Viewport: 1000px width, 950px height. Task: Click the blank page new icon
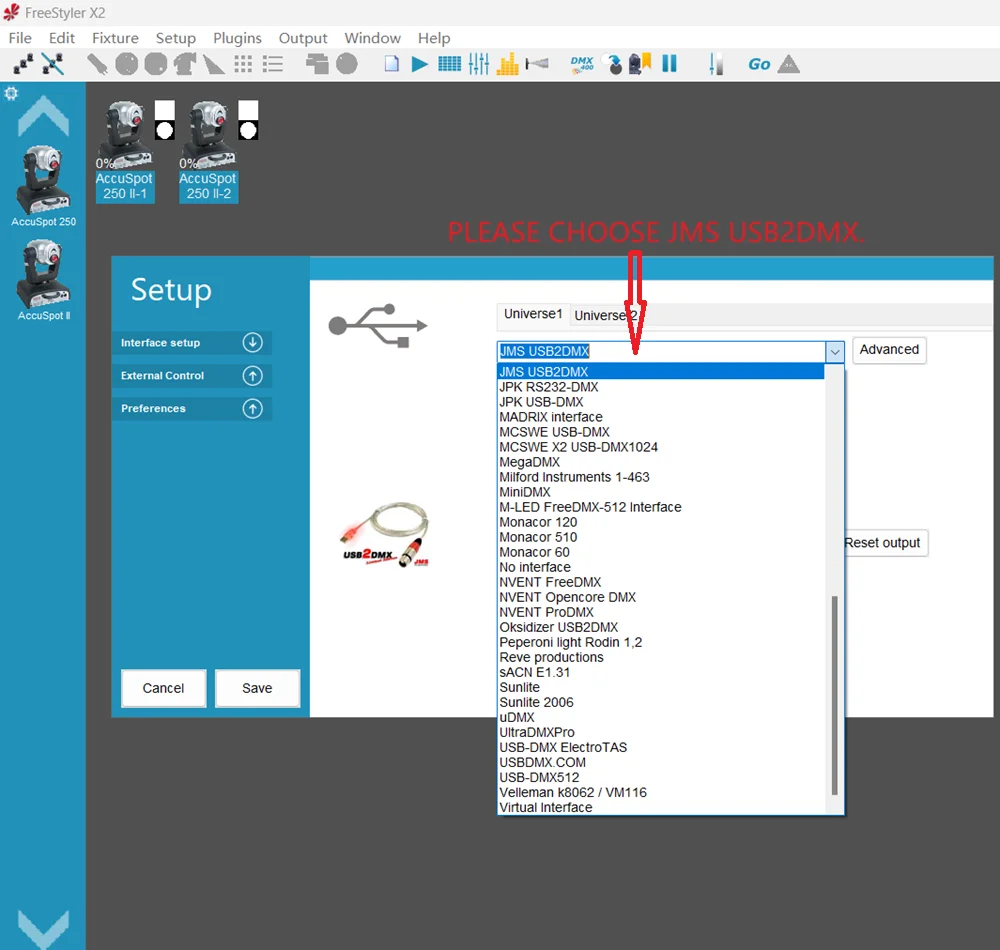tap(392, 64)
